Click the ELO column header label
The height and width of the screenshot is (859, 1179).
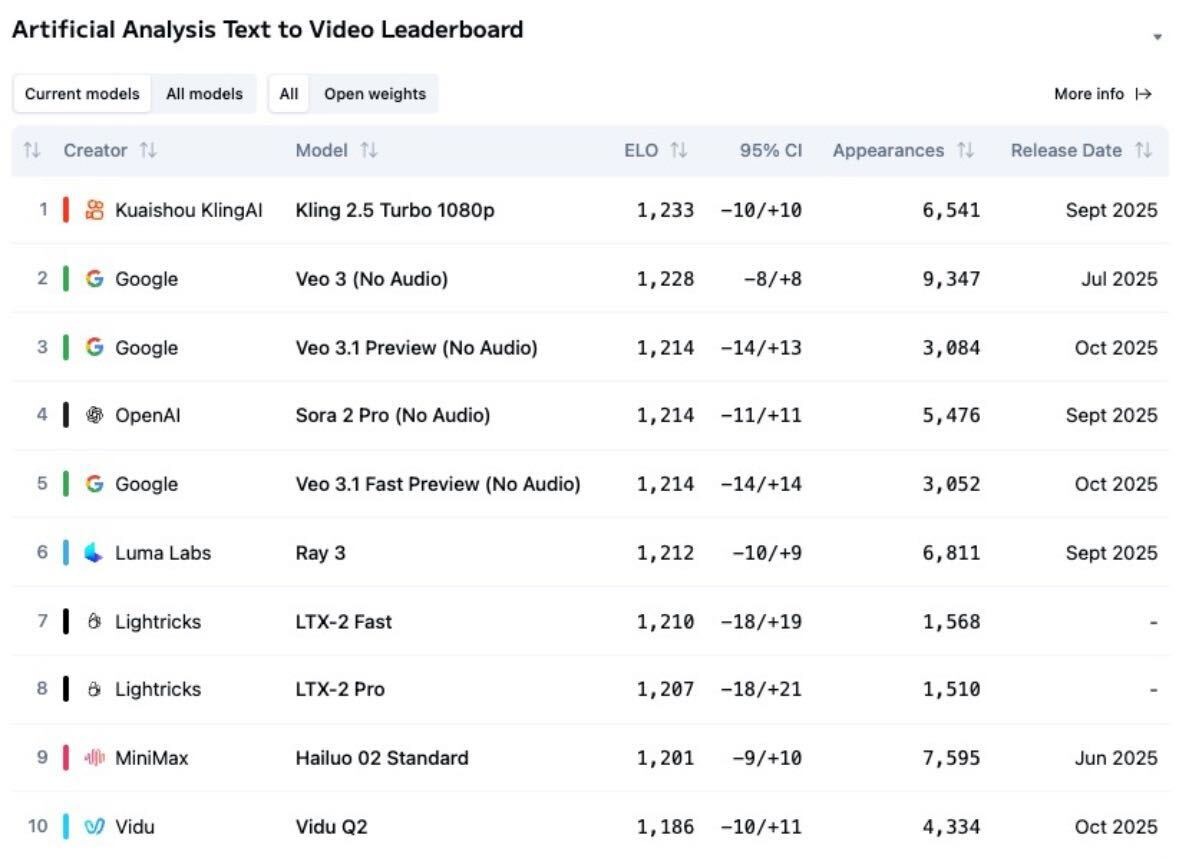point(641,150)
